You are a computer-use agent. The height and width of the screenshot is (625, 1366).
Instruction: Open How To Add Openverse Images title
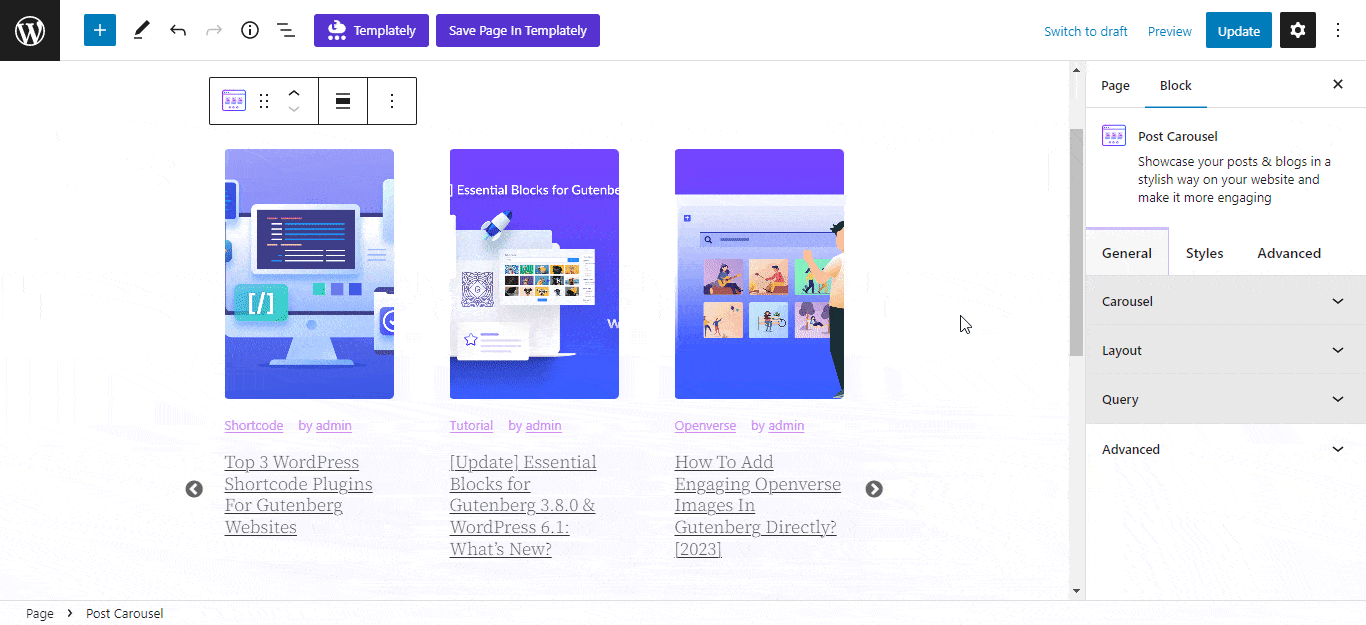(758, 505)
